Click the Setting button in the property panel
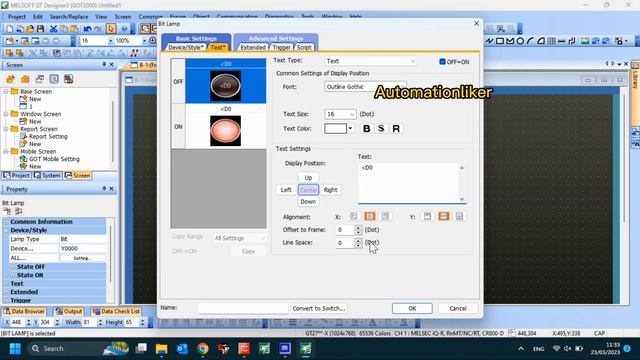The width and height of the screenshot is (640, 360). pyautogui.click(x=82, y=258)
